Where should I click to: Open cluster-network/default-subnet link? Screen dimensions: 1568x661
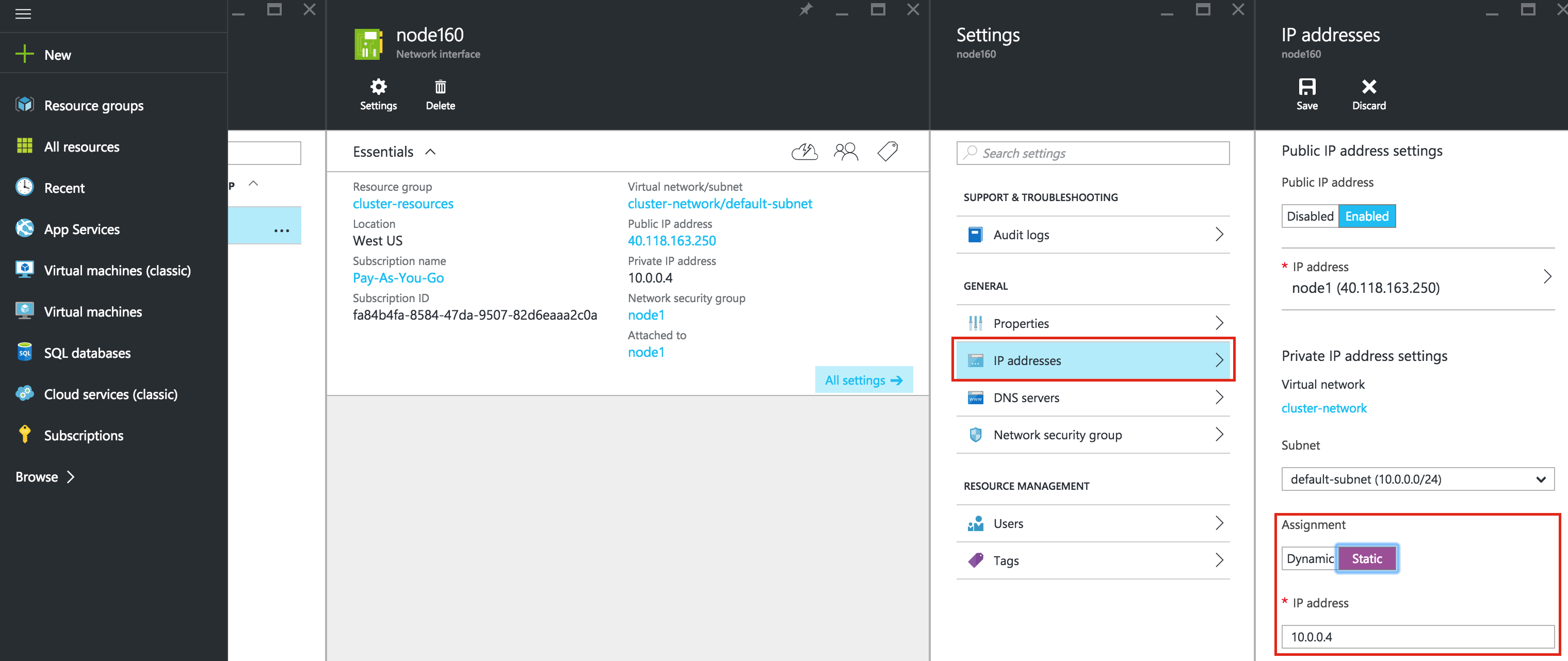719,204
